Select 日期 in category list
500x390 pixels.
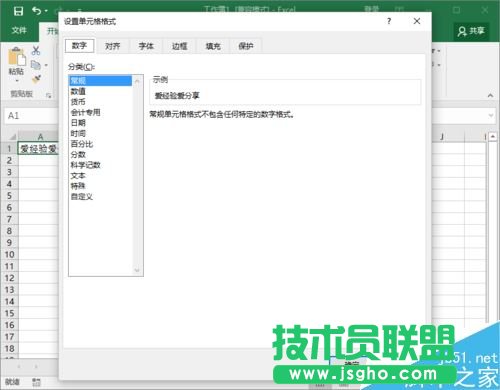[x=100, y=123]
